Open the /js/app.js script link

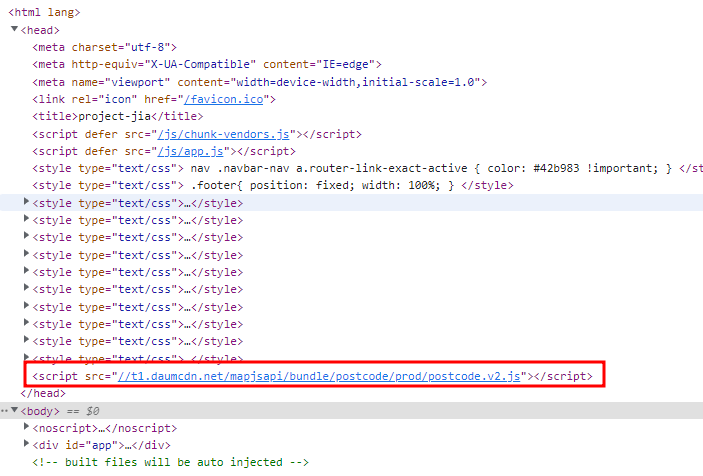[190, 151]
